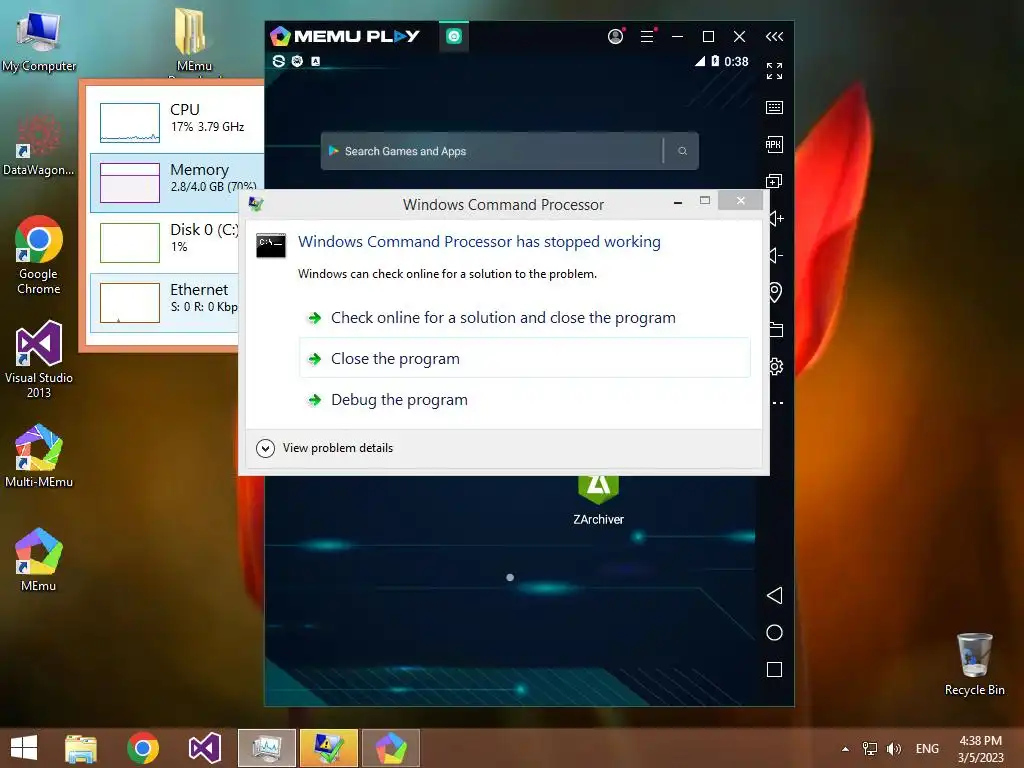This screenshot has height=768, width=1024.
Task: Switch to the MEmu taskbar button
Action: pyautogui.click(x=391, y=748)
